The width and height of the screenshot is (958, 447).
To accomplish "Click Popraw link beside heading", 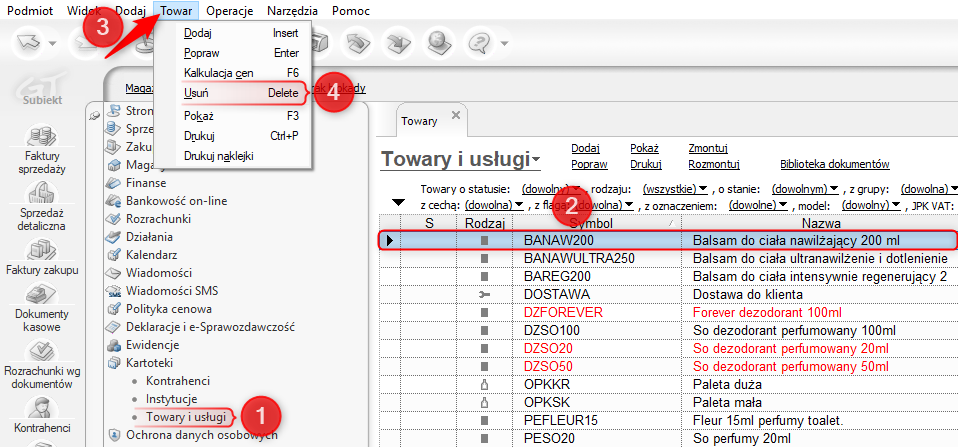I will pos(589,164).
